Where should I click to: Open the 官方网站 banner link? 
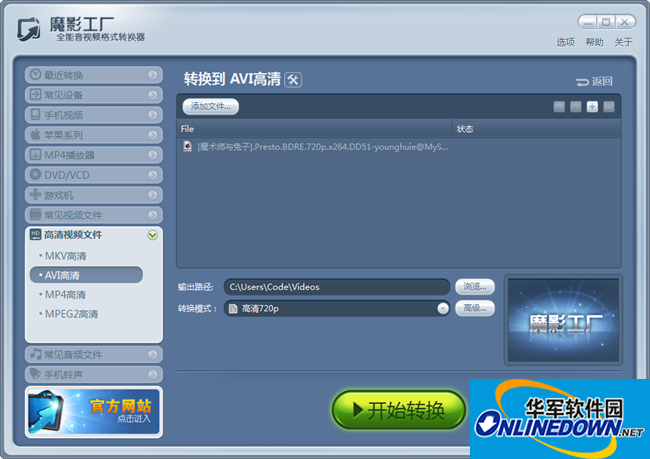tap(94, 412)
